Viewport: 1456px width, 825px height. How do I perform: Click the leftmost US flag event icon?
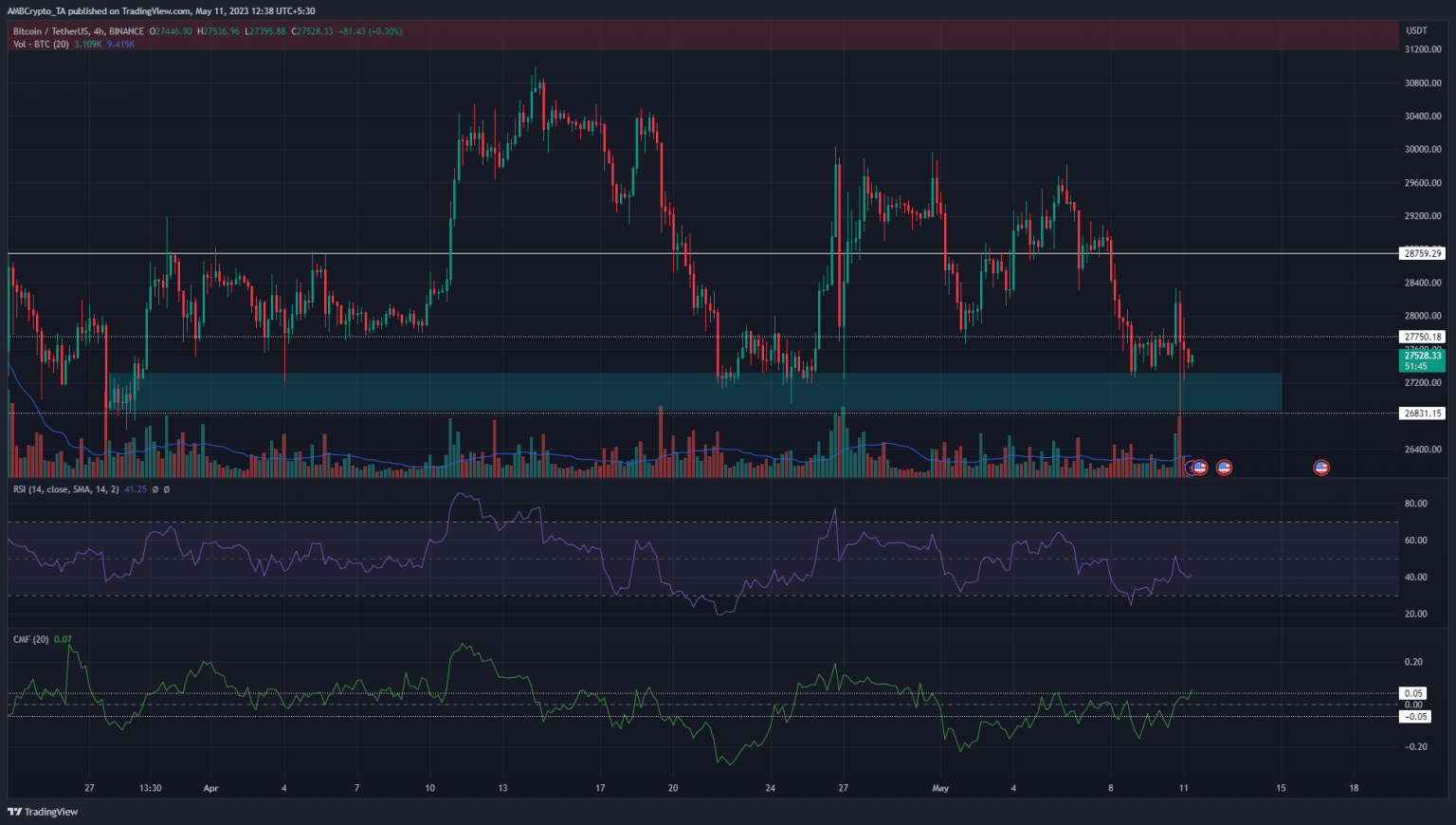coord(1200,467)
